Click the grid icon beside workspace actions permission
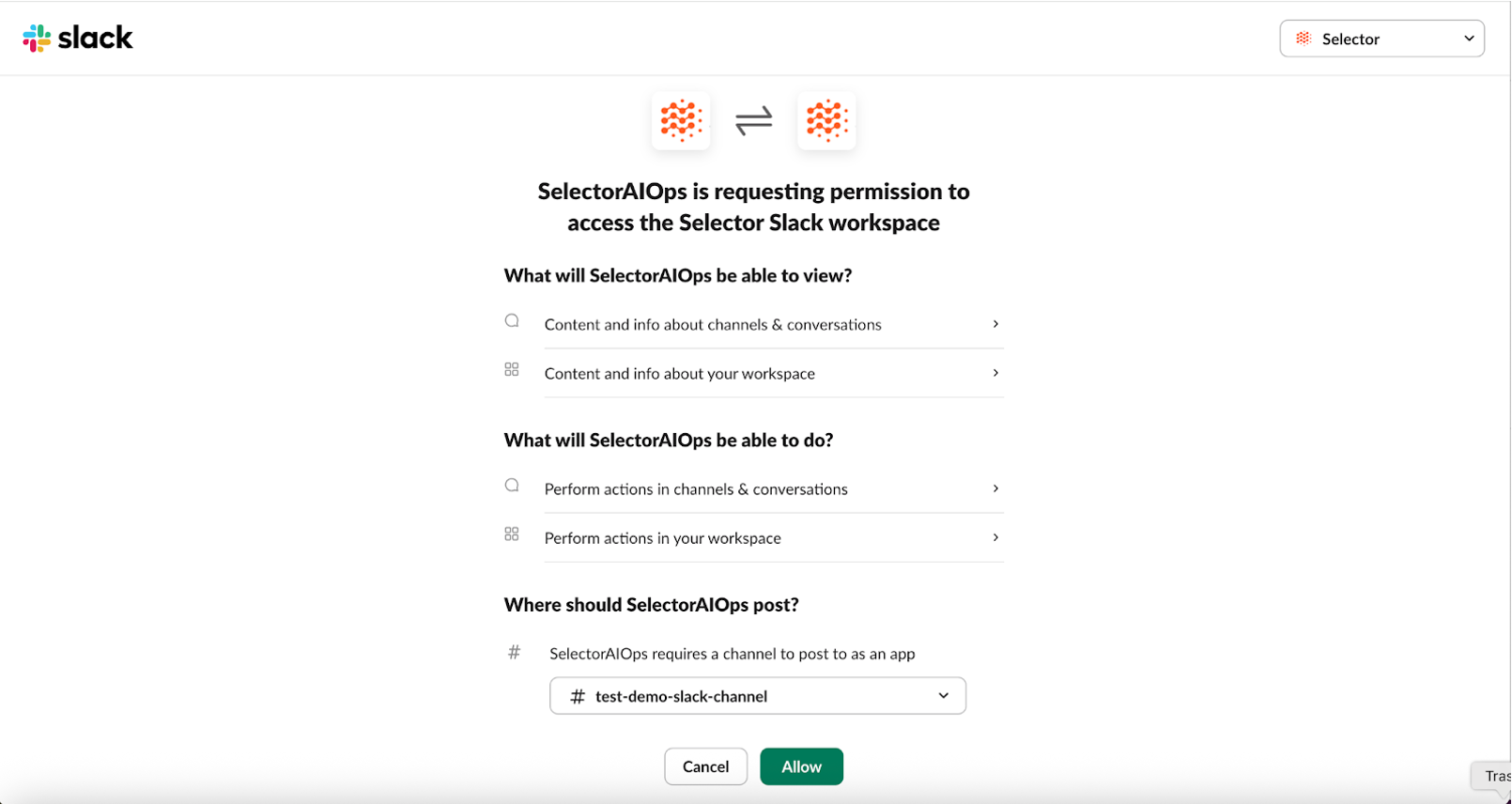This screenshot has height=804, width=1512. click(x=512, y=533)
